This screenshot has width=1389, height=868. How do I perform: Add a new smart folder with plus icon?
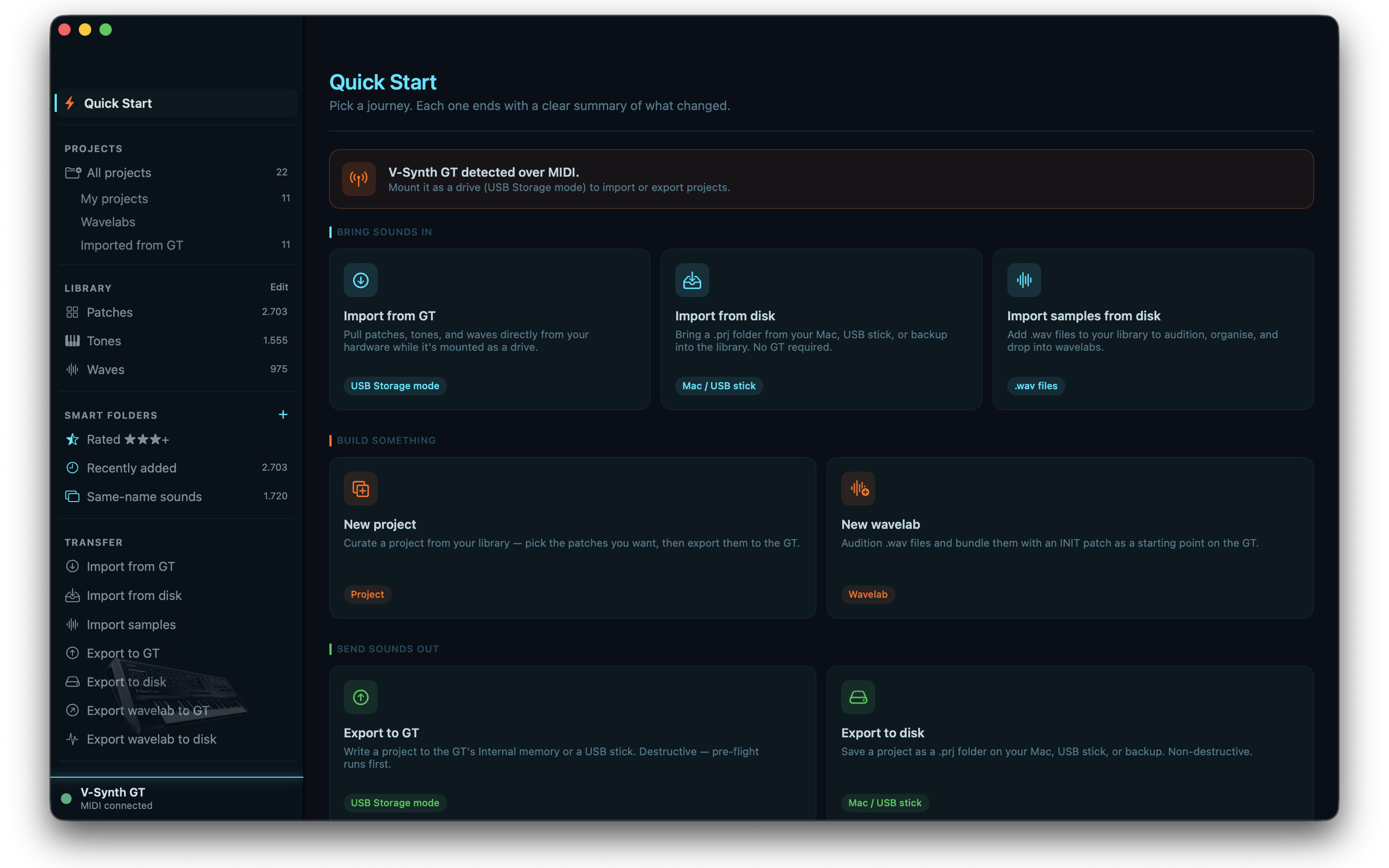click(x=283, y=415)
